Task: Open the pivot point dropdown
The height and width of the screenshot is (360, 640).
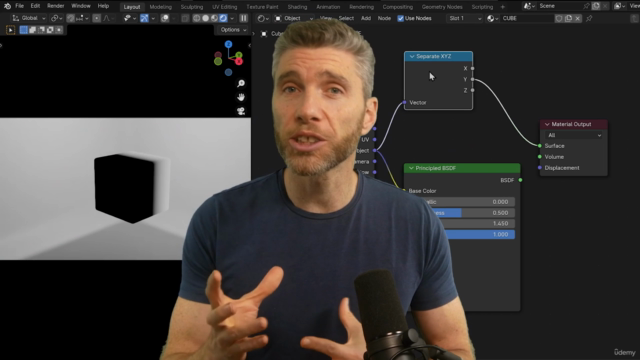Action: coord(56,18)
